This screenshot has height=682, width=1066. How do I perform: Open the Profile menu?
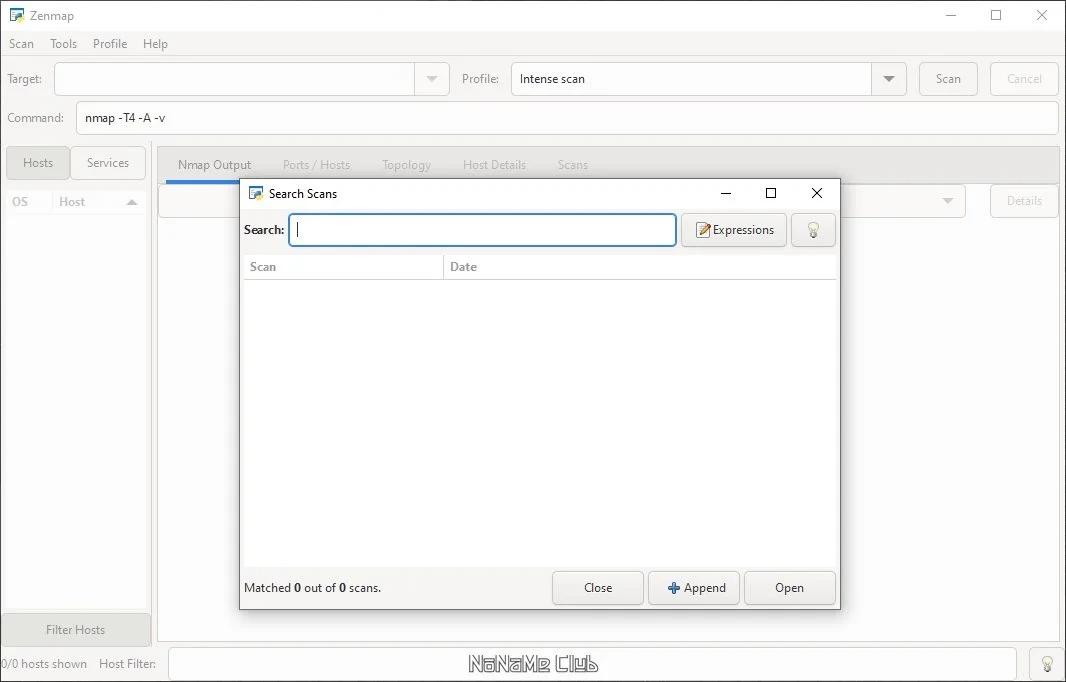110,44
